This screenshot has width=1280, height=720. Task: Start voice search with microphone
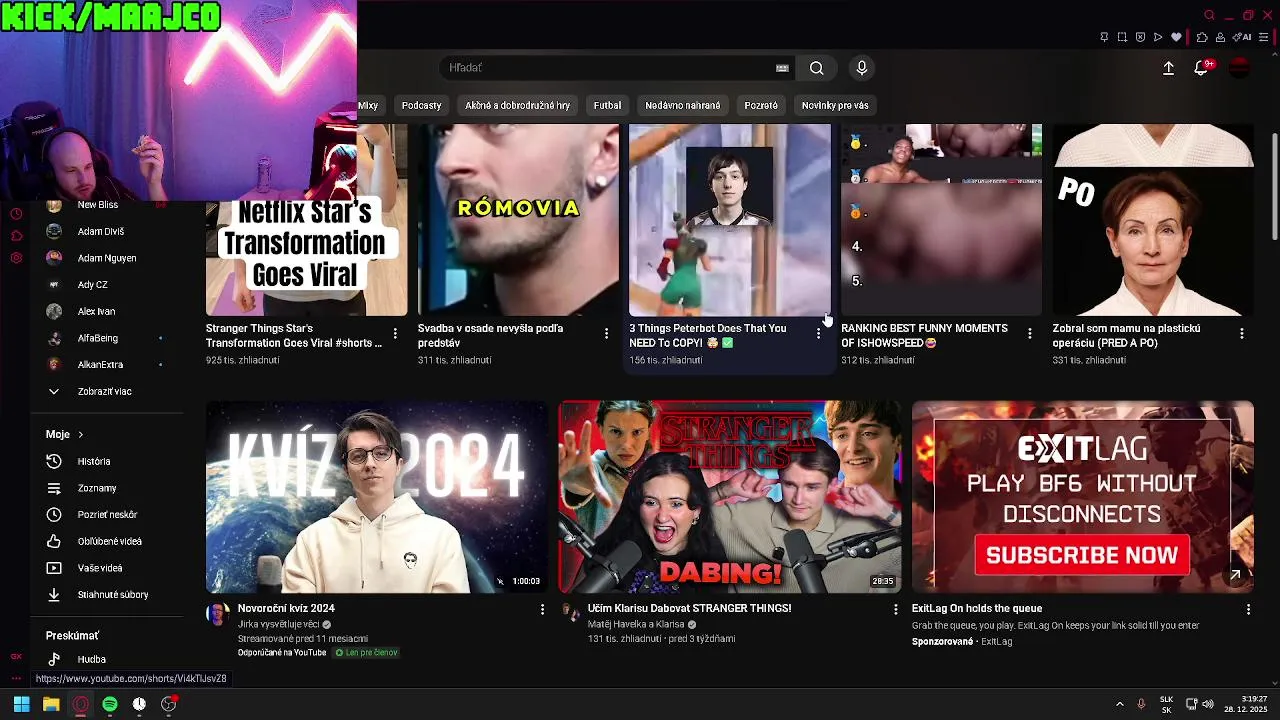(862, 68)
